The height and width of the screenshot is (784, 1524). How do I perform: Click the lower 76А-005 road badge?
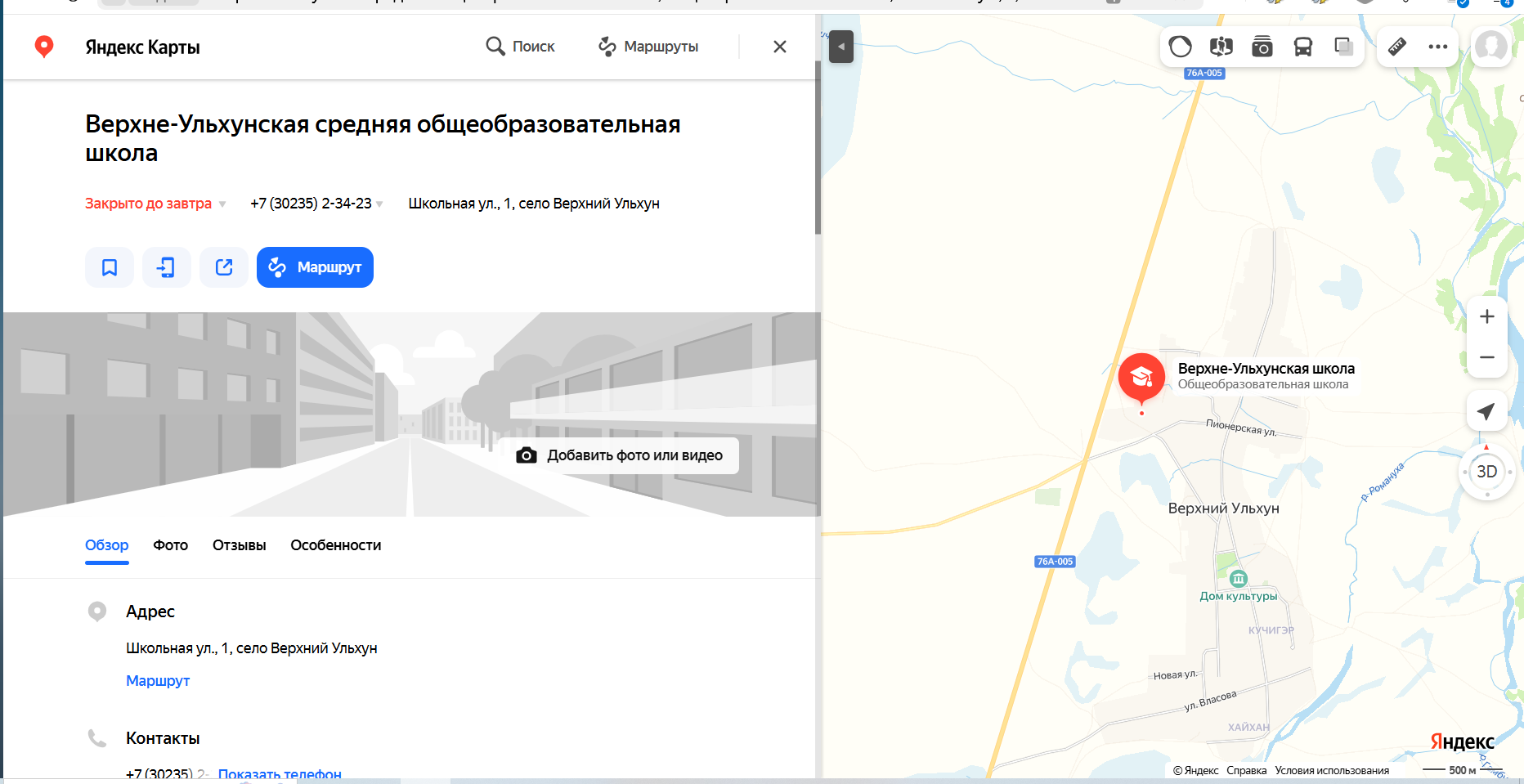click(x=1055, y=562)
